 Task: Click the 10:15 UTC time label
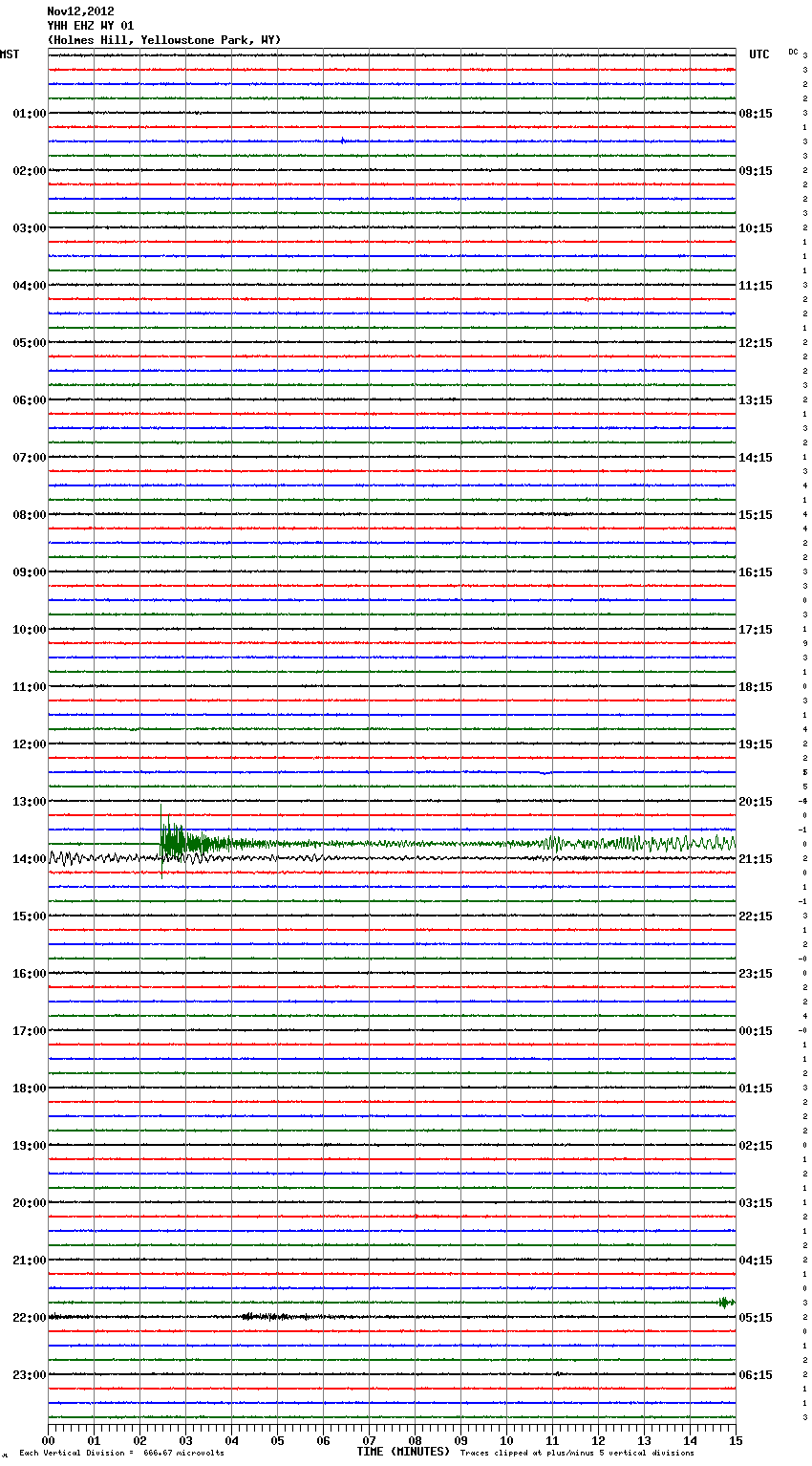[x=756, y=228]
